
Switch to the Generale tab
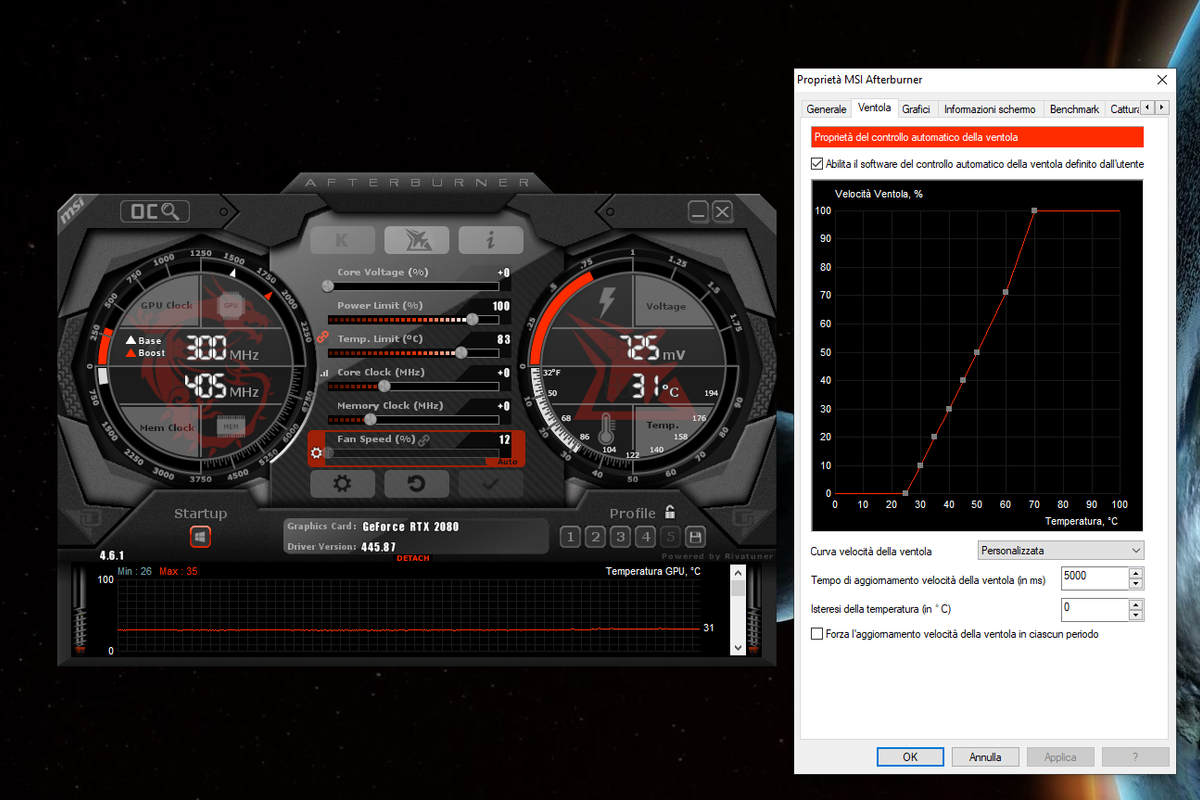(x=826, y=109)
